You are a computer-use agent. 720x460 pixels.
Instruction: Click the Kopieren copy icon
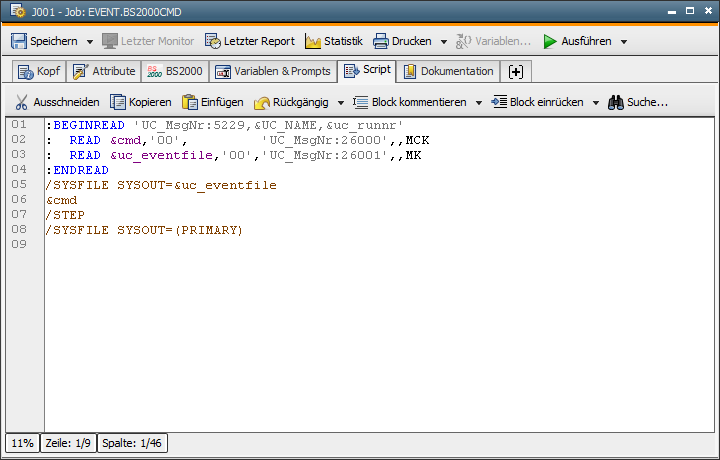(118, 102)
